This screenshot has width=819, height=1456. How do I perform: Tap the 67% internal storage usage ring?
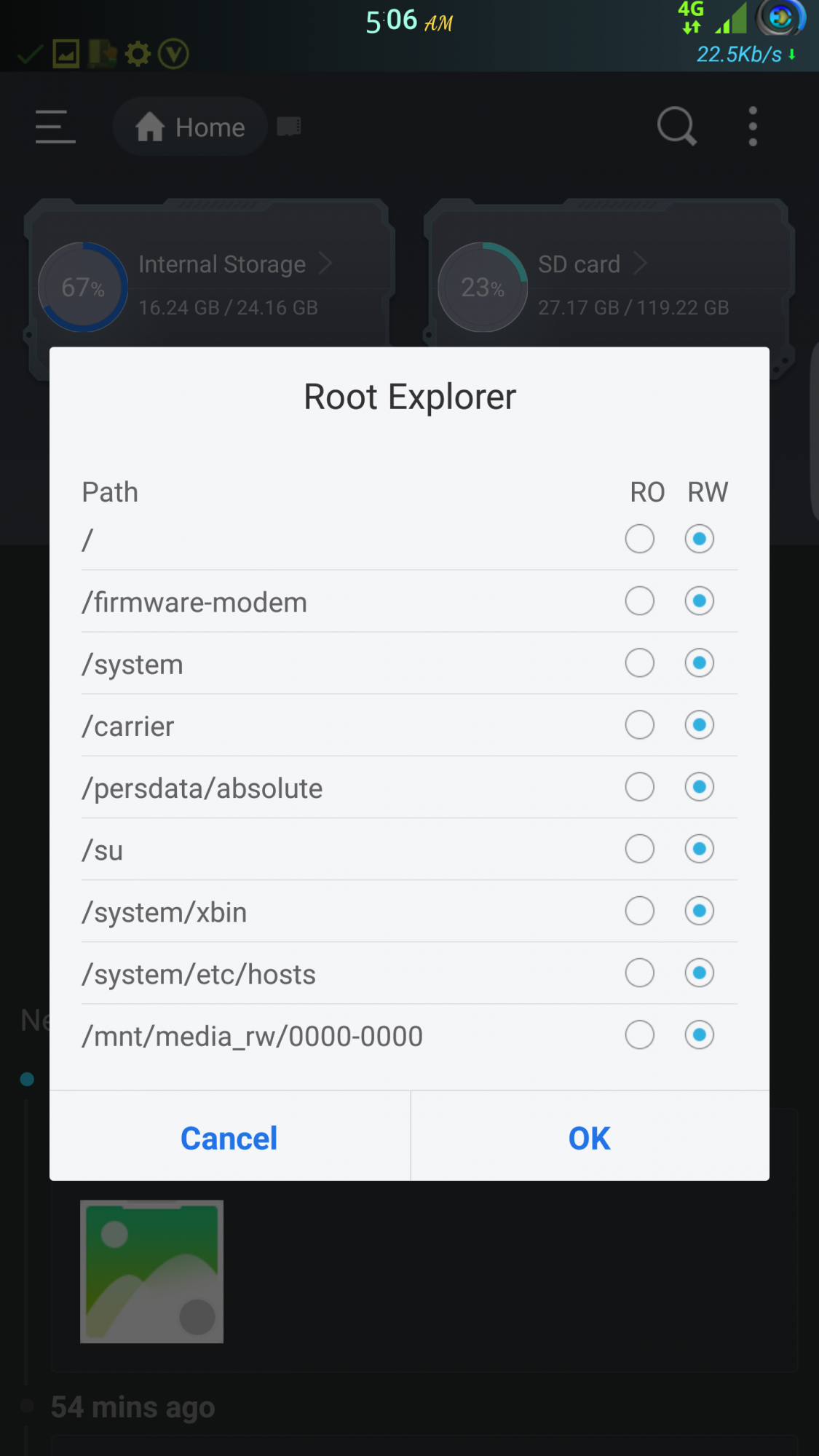click(83, 287)
